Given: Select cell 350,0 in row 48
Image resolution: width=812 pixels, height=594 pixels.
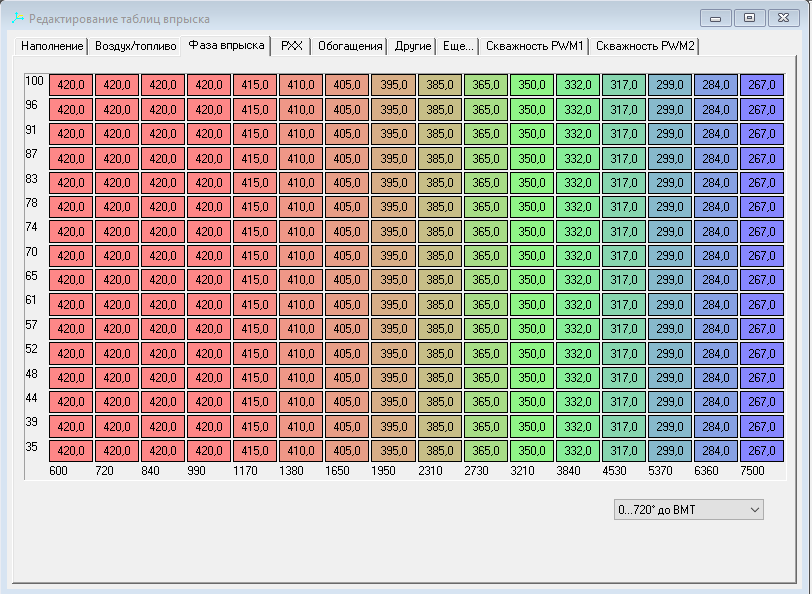Looking at the screenshot, I should (x=531, y=378).
